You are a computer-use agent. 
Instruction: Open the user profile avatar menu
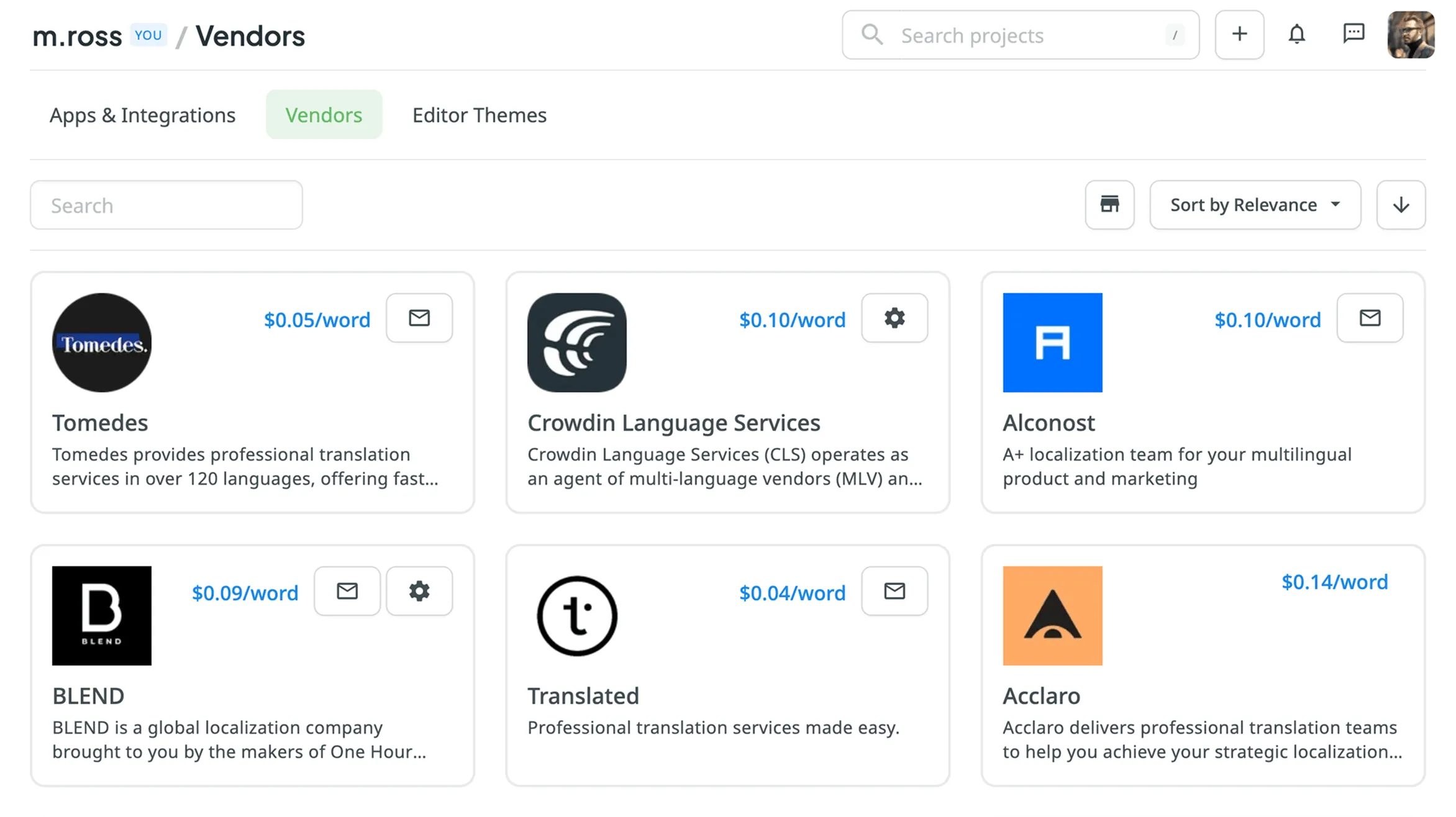[x=1411, y=35]
